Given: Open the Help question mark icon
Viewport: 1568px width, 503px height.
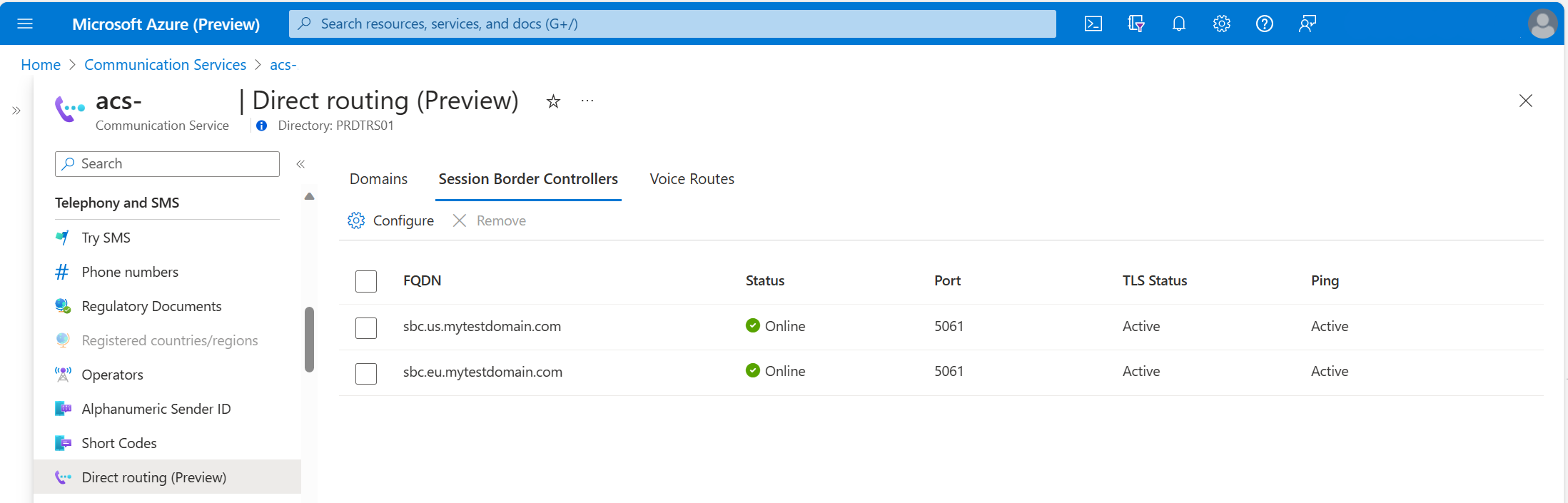Looking at the screenshot, I should click(1264, 24).
